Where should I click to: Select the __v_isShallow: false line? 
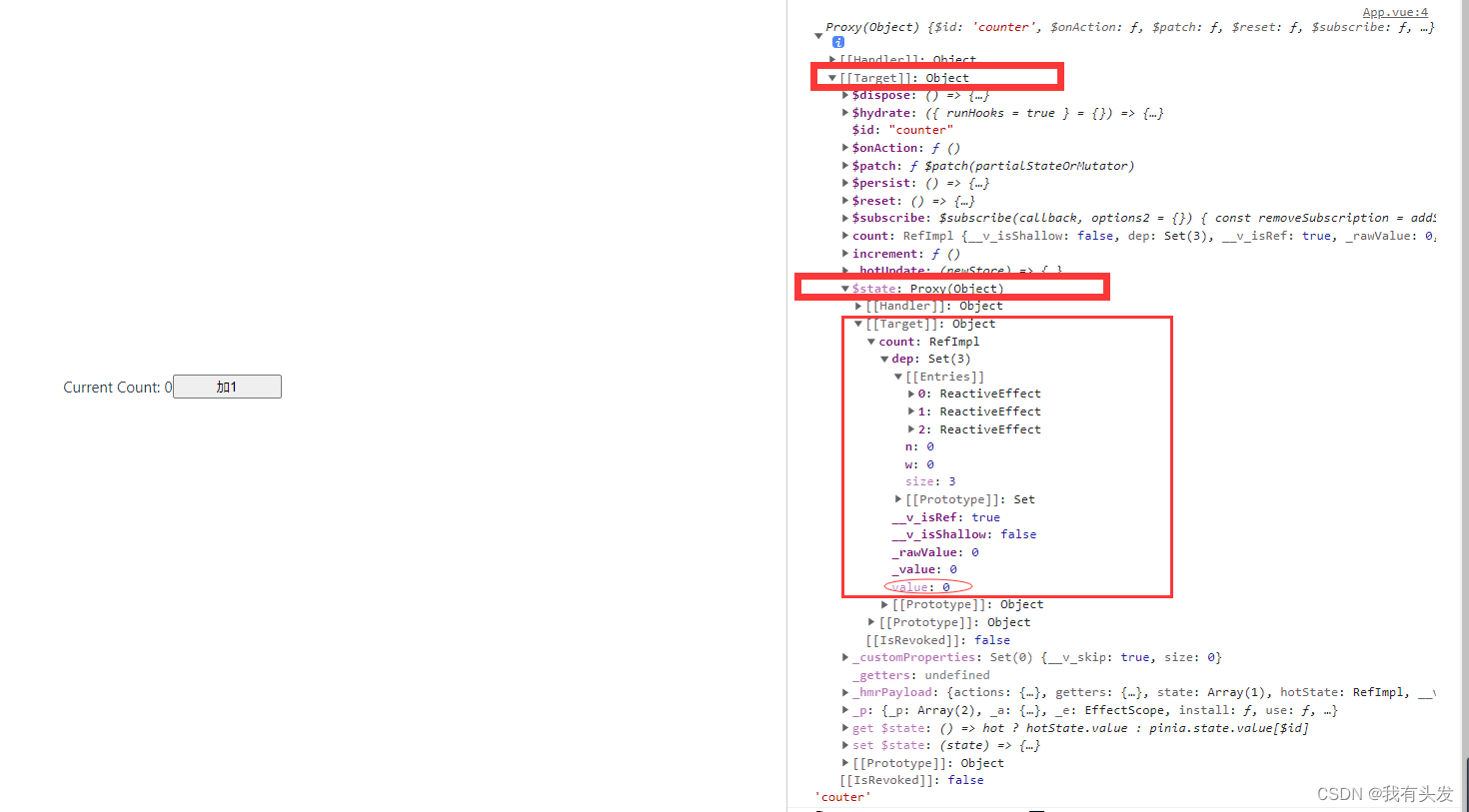964,534
